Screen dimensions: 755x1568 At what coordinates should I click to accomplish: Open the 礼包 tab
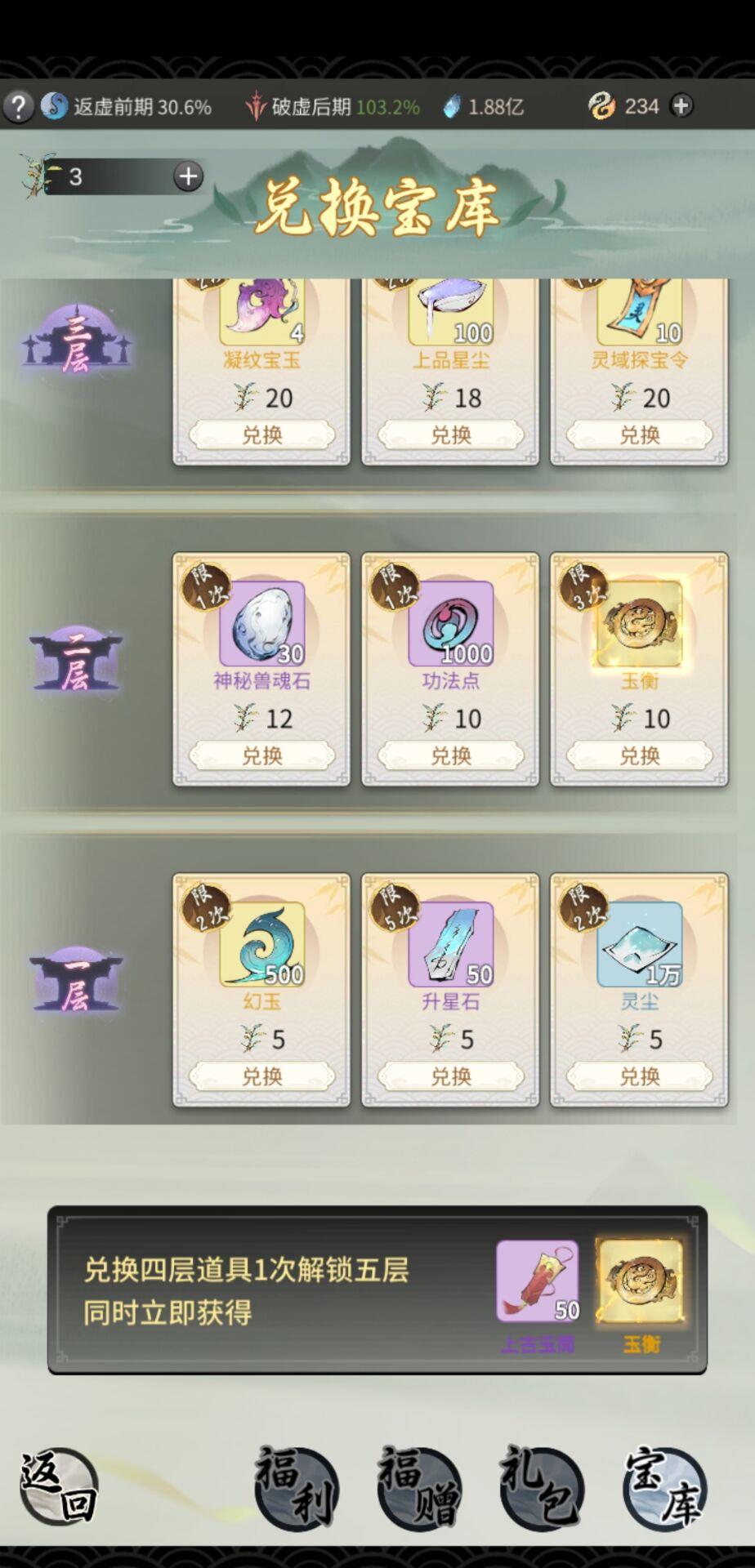541,1486
